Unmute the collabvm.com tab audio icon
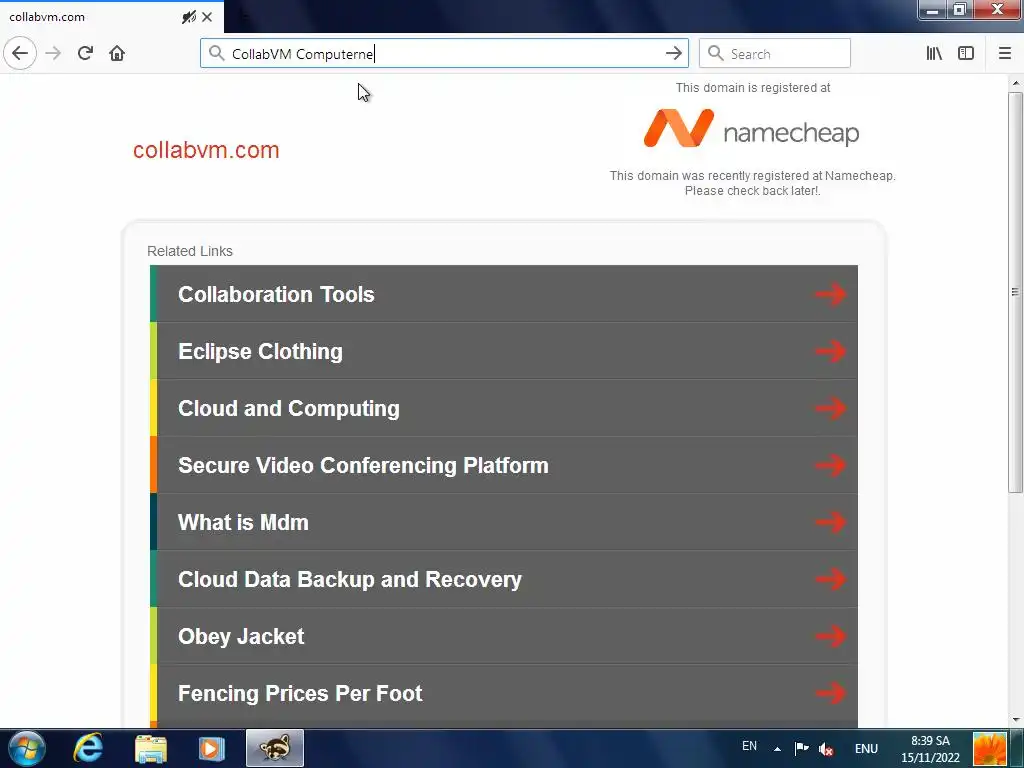The image size is (1024, 768). pos(189,17)
